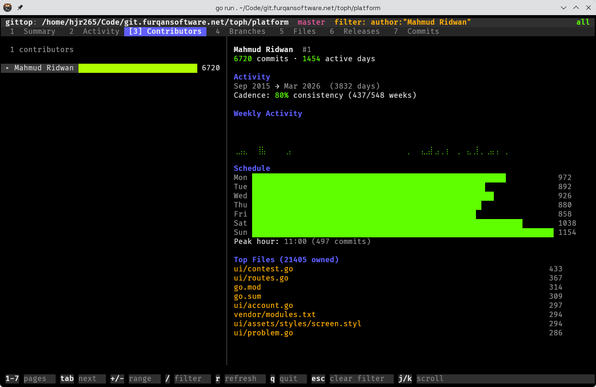Click the 80% consistency cadence line
This screenshot has height=387, width=596.
325,95
